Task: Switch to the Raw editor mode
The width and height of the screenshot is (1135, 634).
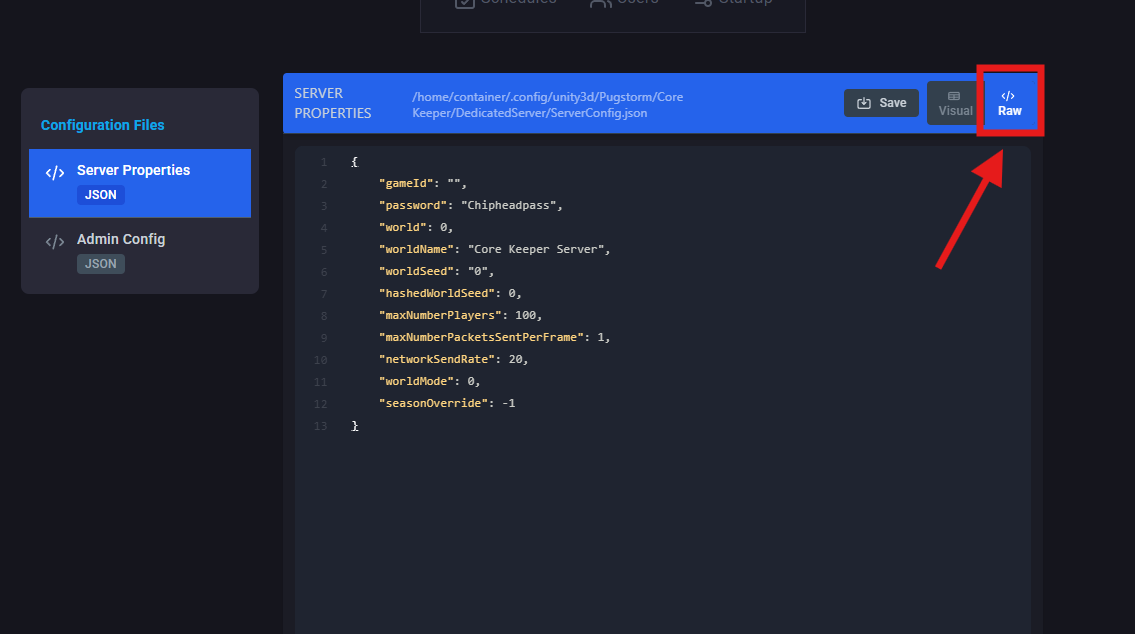Action: (x=1009, y=104)
